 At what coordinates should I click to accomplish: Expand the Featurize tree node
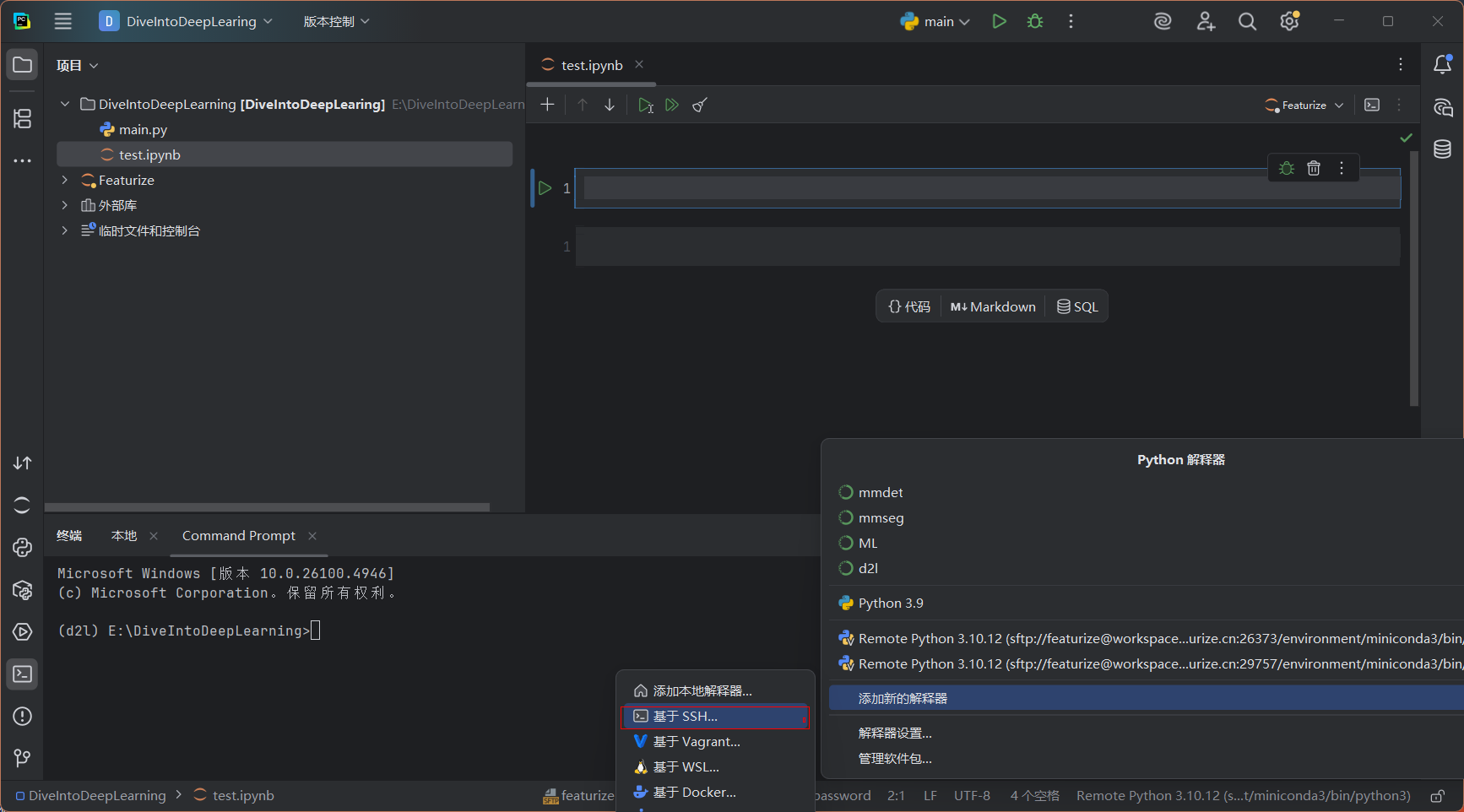65,180
